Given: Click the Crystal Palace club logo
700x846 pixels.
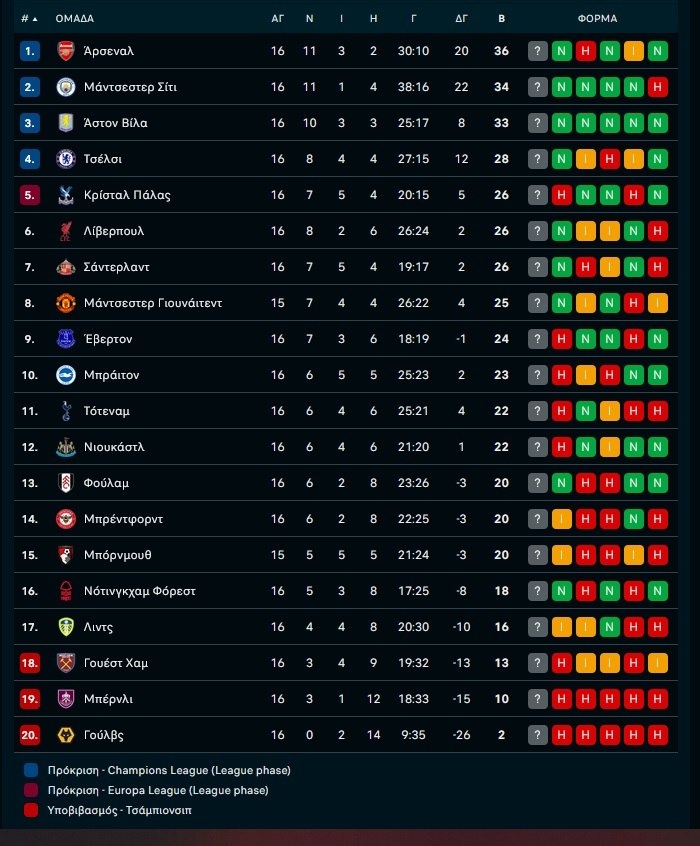Looking at the screenshot, I should pyautogui.click(x=66, y=195).
